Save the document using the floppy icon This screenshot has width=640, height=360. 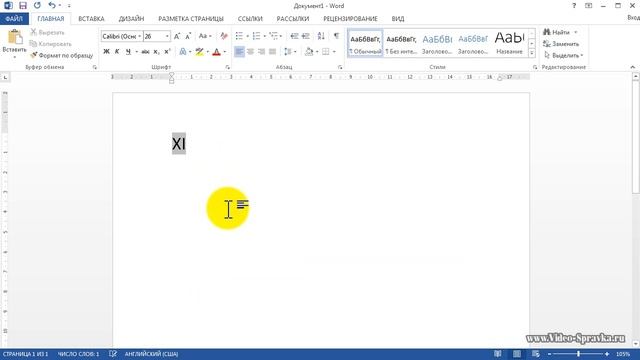23,6
